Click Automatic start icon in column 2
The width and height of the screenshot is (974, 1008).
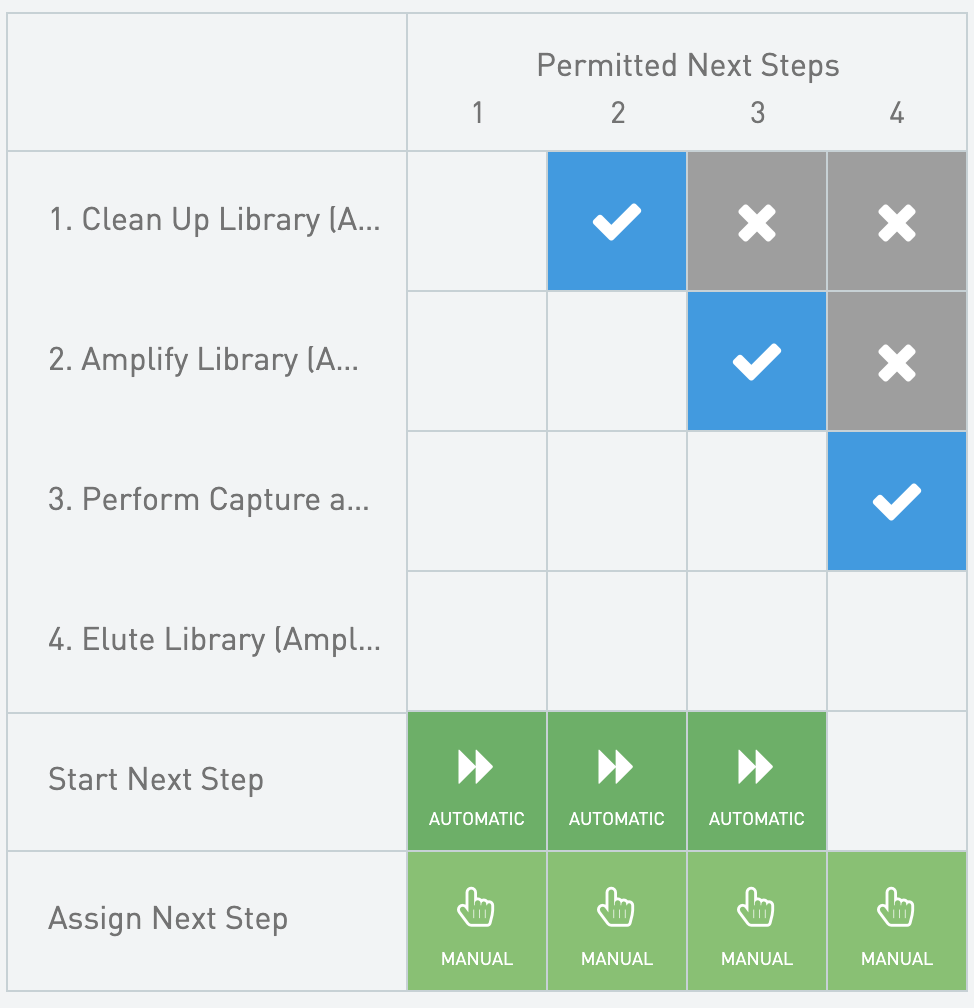617,769
